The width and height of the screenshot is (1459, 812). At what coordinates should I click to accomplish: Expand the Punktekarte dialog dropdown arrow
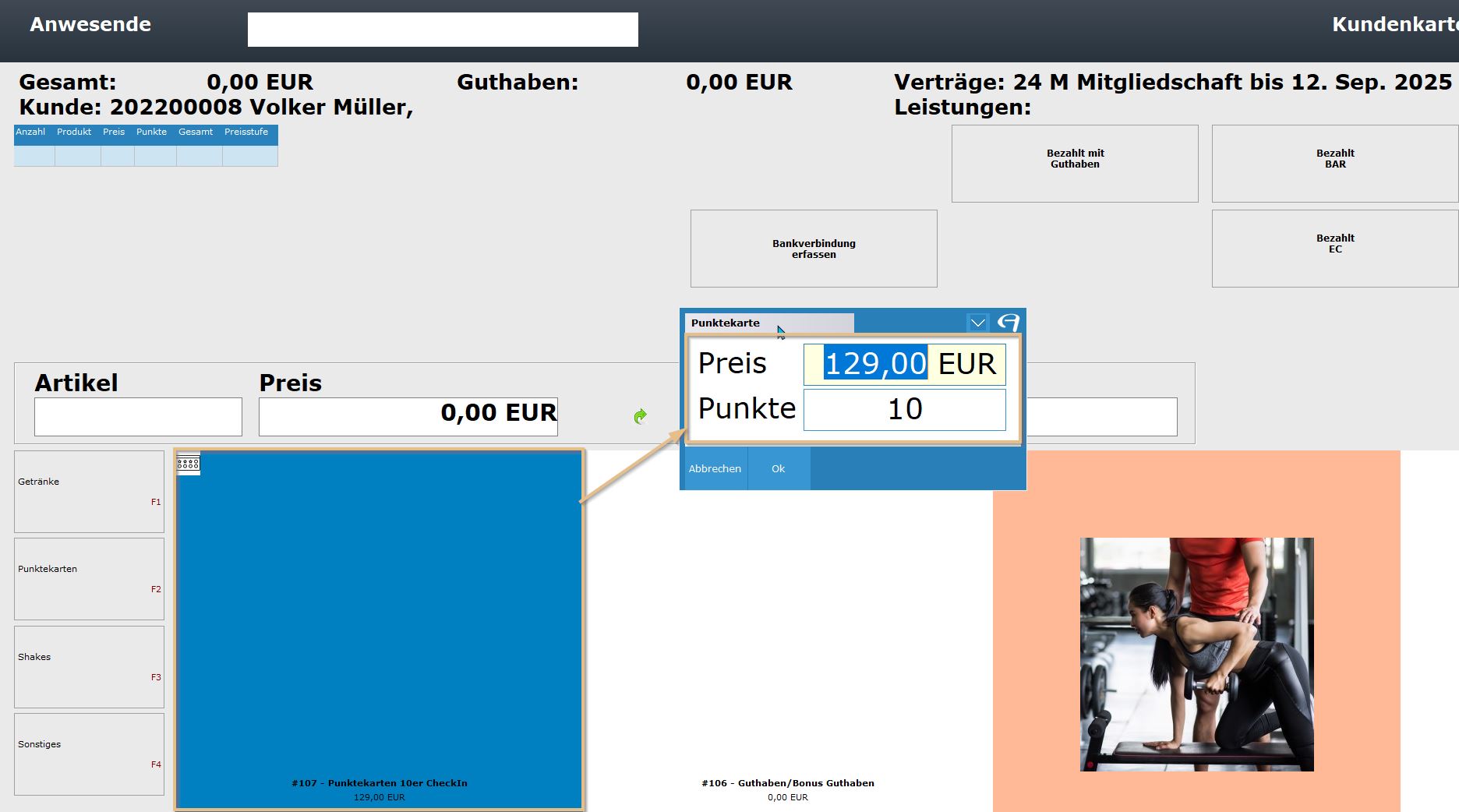pyautogui.click(x=977, y=322)
